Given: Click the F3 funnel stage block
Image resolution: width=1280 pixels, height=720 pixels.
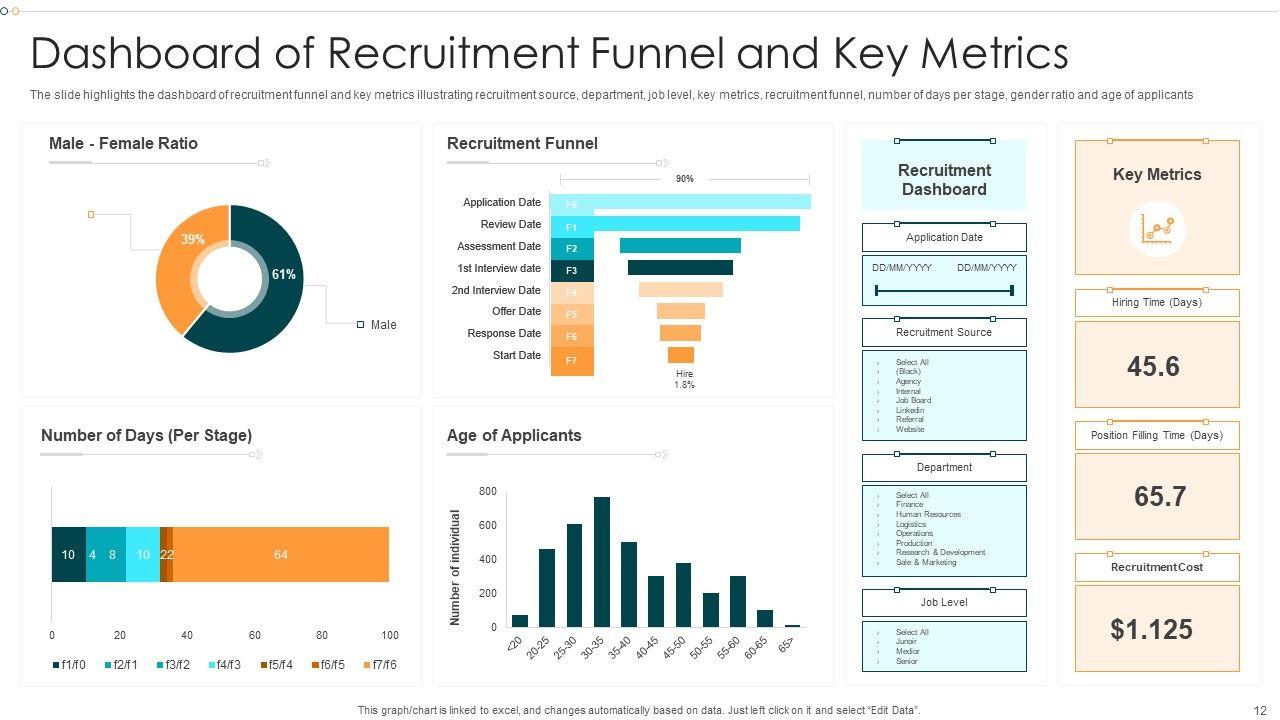Looking at the screenshot, I should coord(572,270).
